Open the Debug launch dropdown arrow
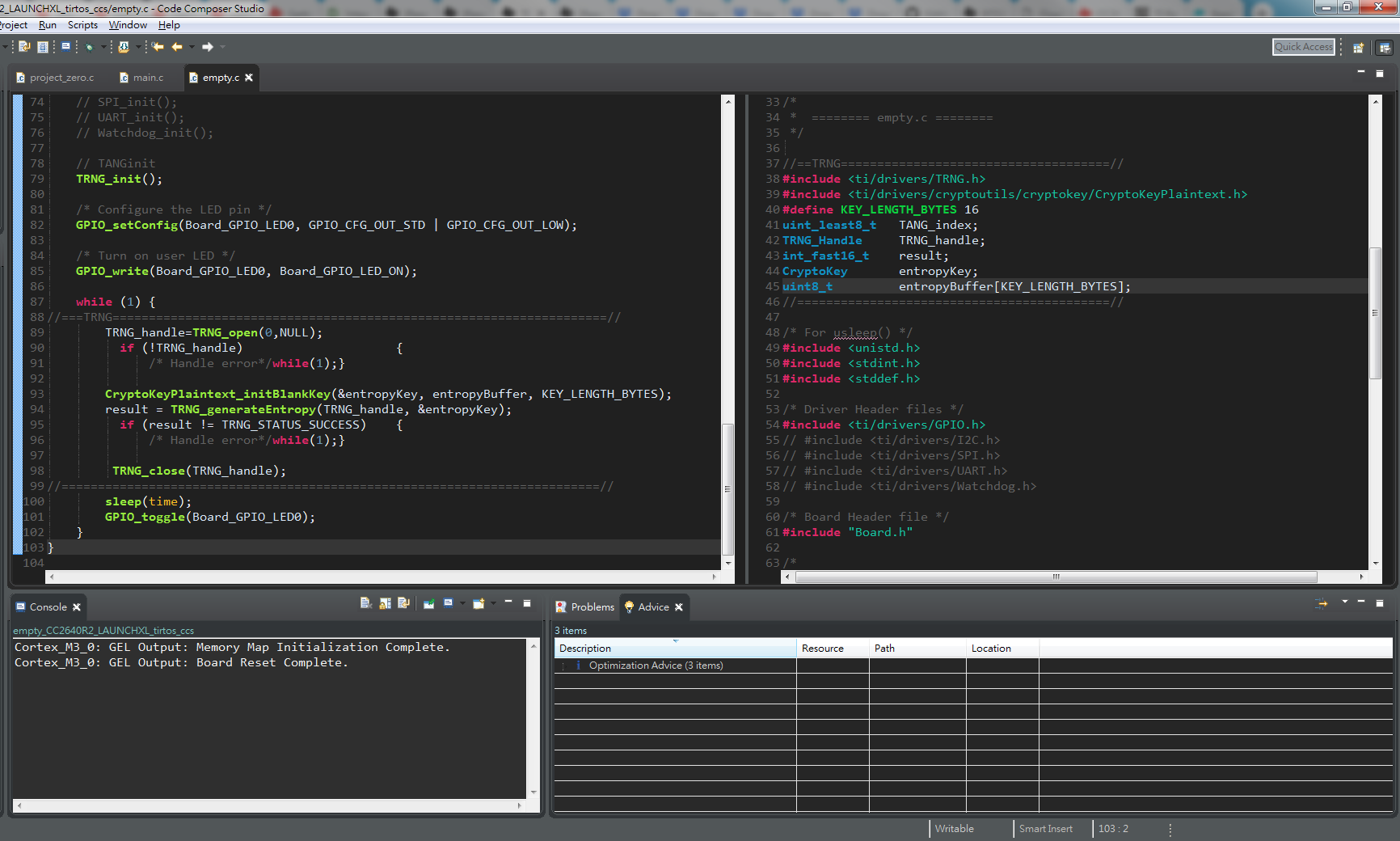The width and height of the screenshot is (1400, 841). 102,47
